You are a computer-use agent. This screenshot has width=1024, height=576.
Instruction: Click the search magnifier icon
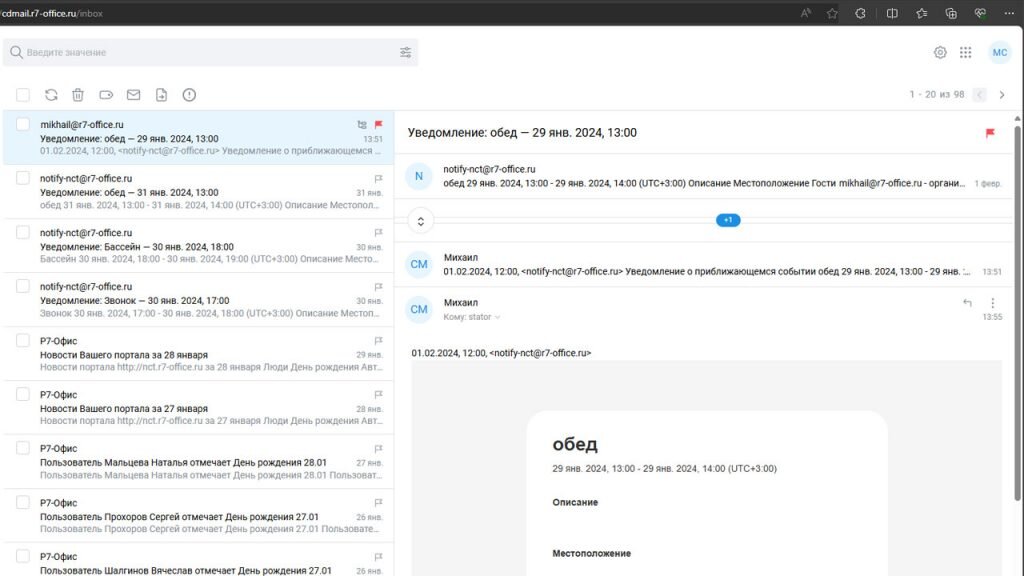[16, 52]
